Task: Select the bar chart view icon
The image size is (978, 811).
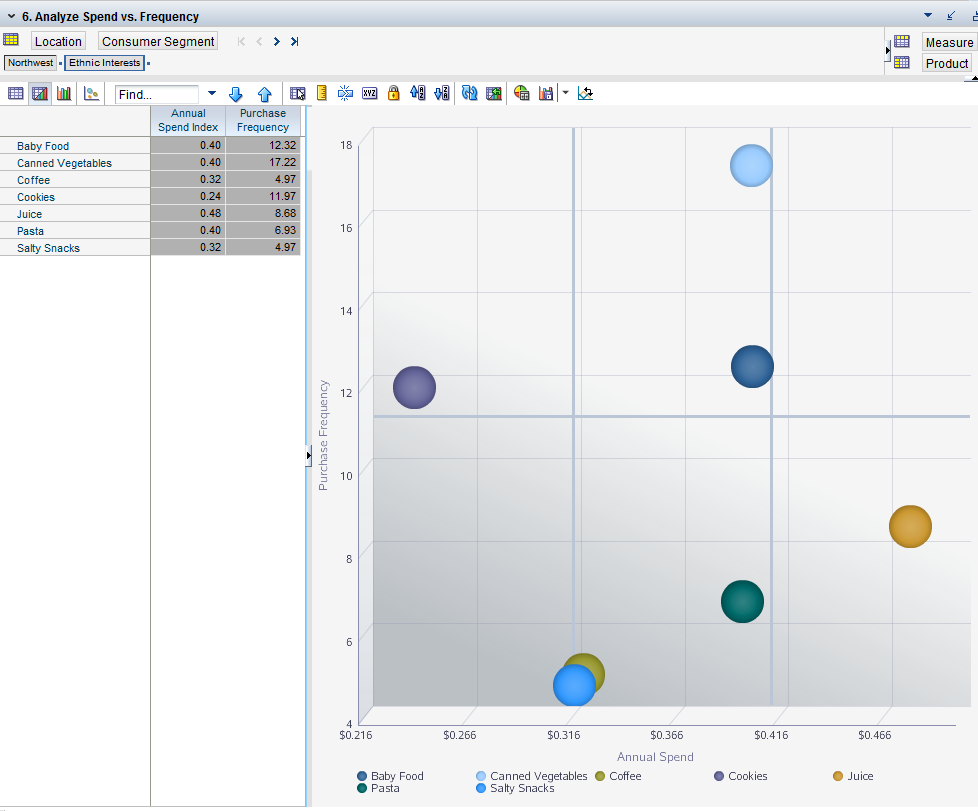Action: 64,93
